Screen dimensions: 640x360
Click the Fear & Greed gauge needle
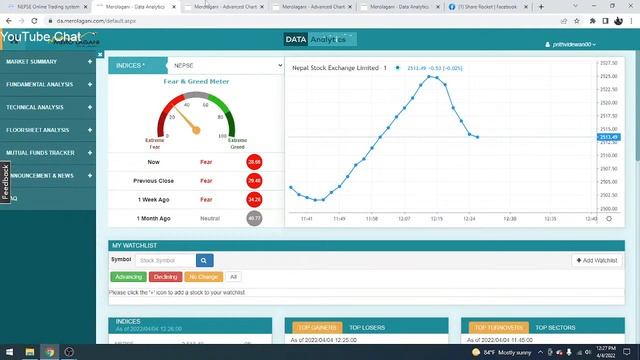click(x=187, y=120)
